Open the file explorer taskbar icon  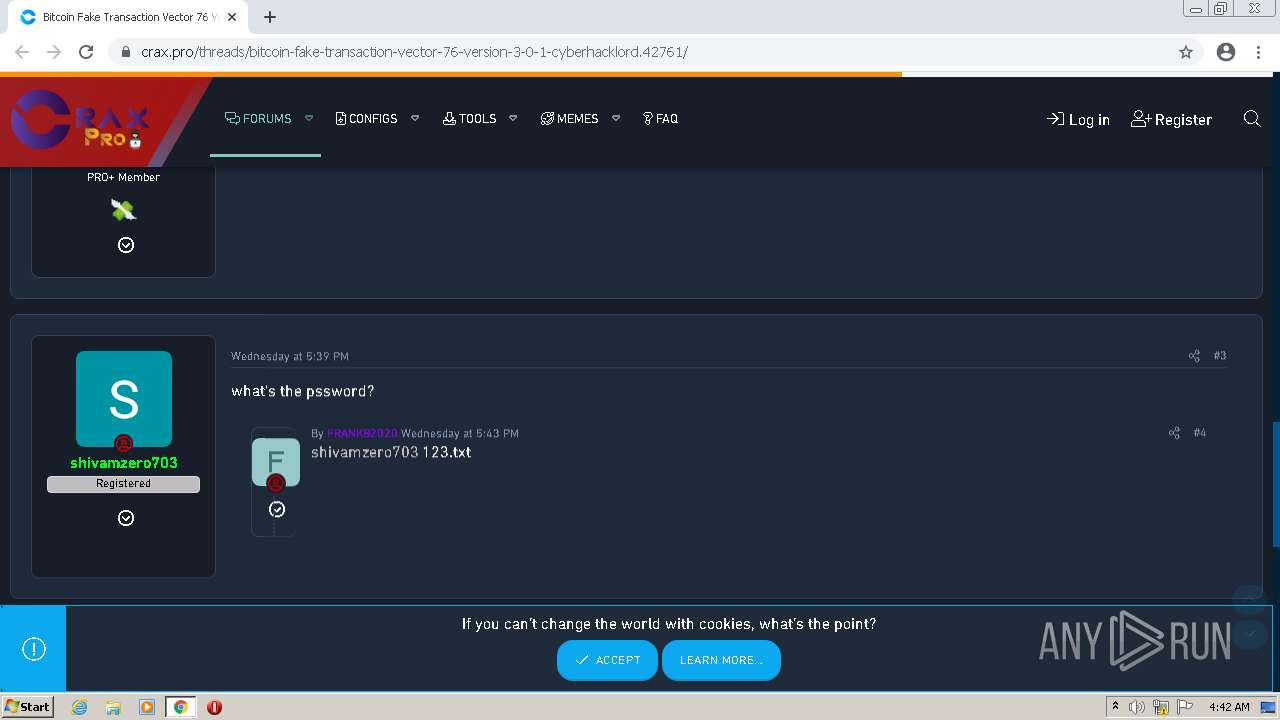click(113, 707)
